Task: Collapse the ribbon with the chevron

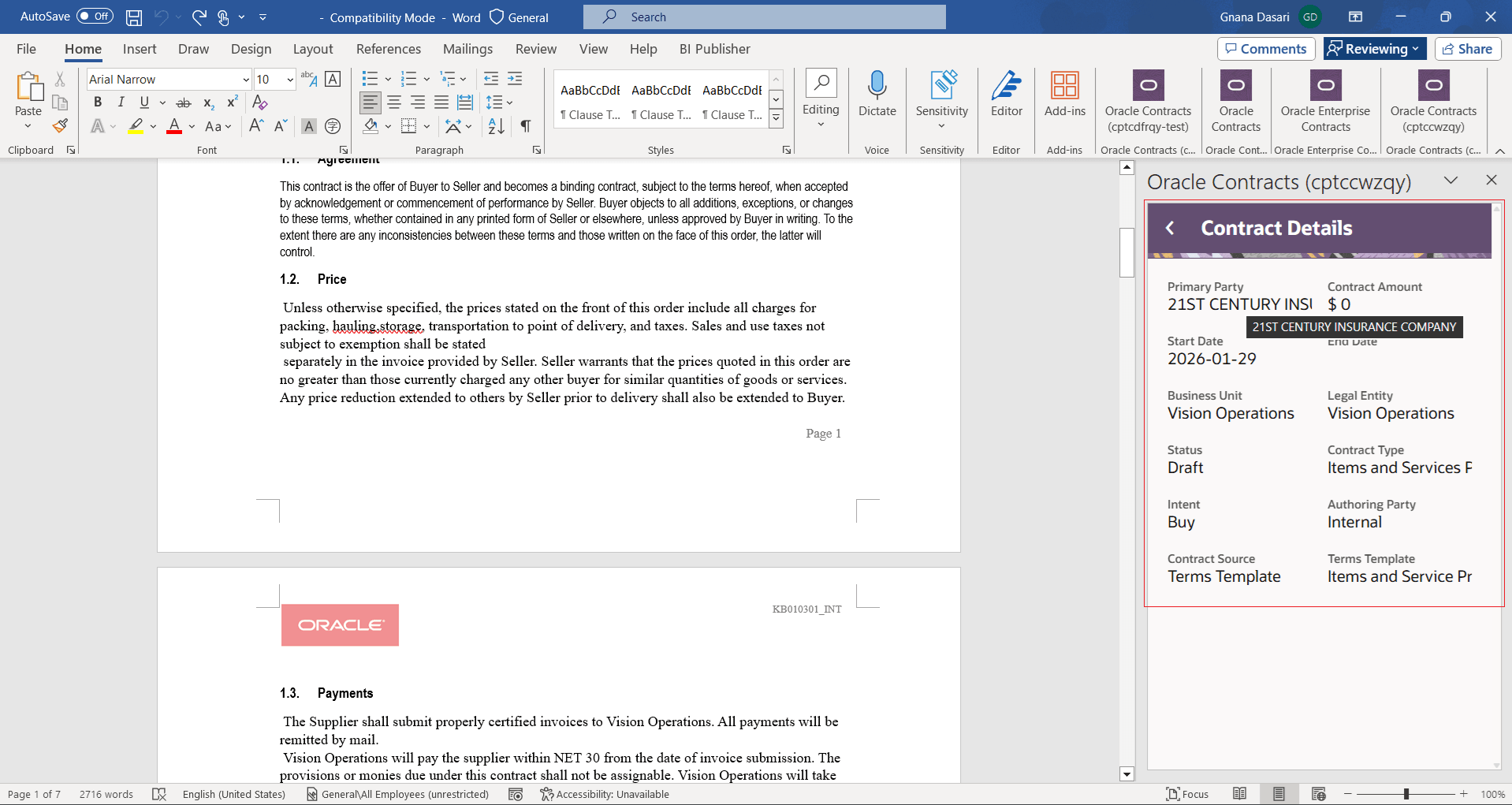Action: click(1500, 151)
